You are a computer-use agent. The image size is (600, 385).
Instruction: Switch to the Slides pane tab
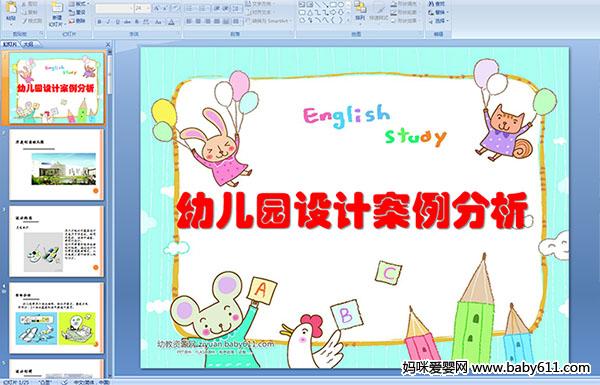point(10,44)
